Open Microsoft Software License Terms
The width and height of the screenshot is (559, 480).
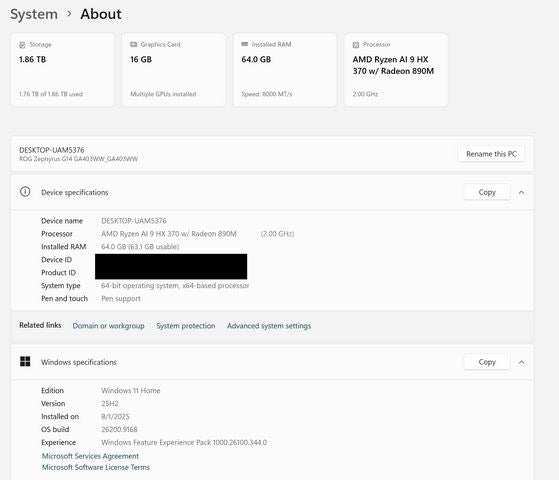pos(96,467)
